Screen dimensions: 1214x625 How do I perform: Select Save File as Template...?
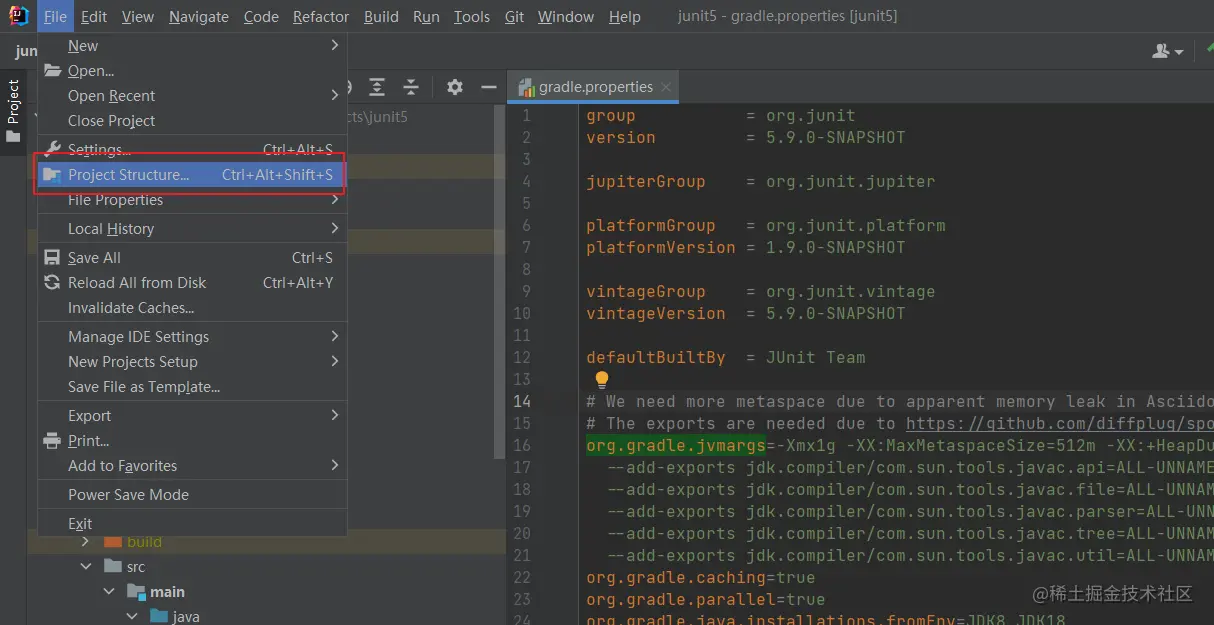(x=192, y=387)
